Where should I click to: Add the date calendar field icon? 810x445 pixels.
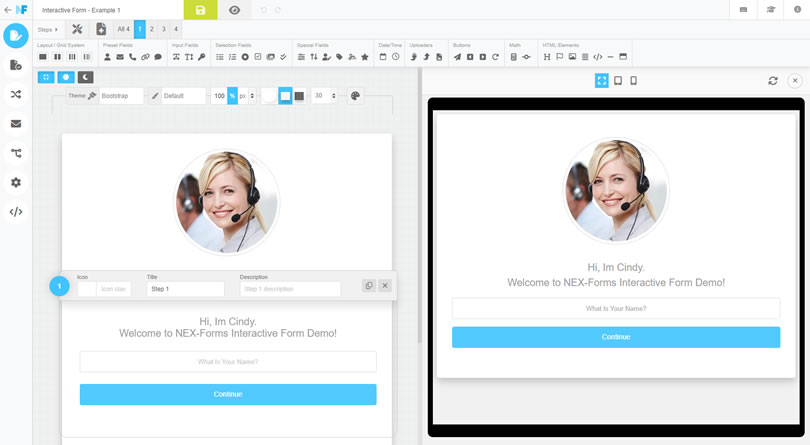click(x=383, y=57)
